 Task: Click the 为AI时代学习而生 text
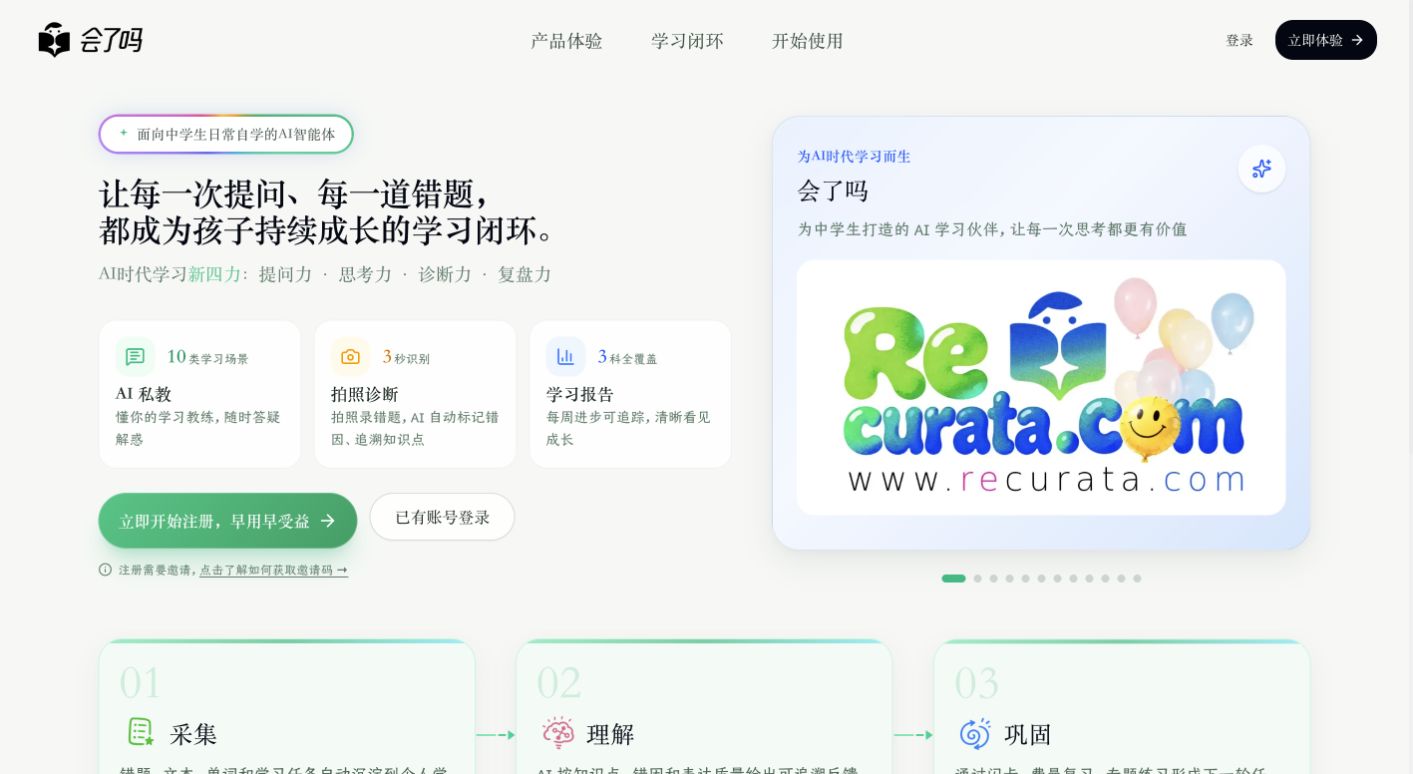point(854,156)
